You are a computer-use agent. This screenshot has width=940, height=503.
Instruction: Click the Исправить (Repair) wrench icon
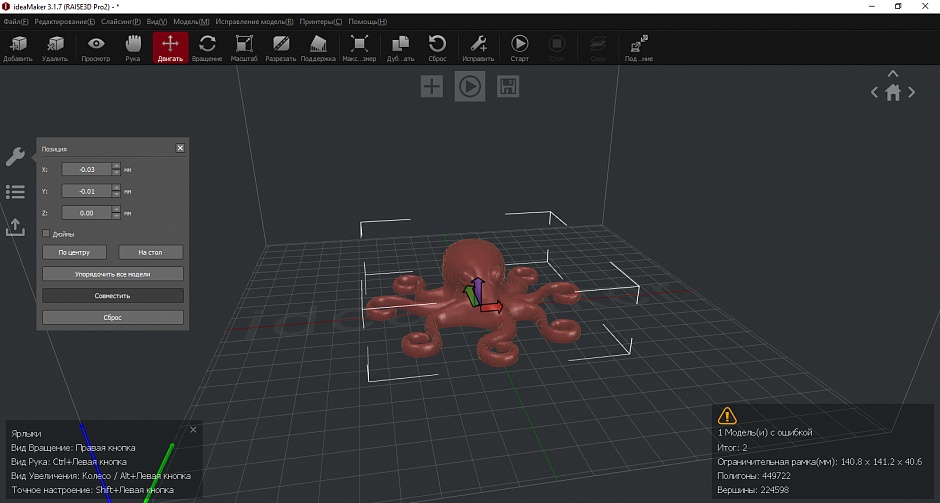(478, 47)
